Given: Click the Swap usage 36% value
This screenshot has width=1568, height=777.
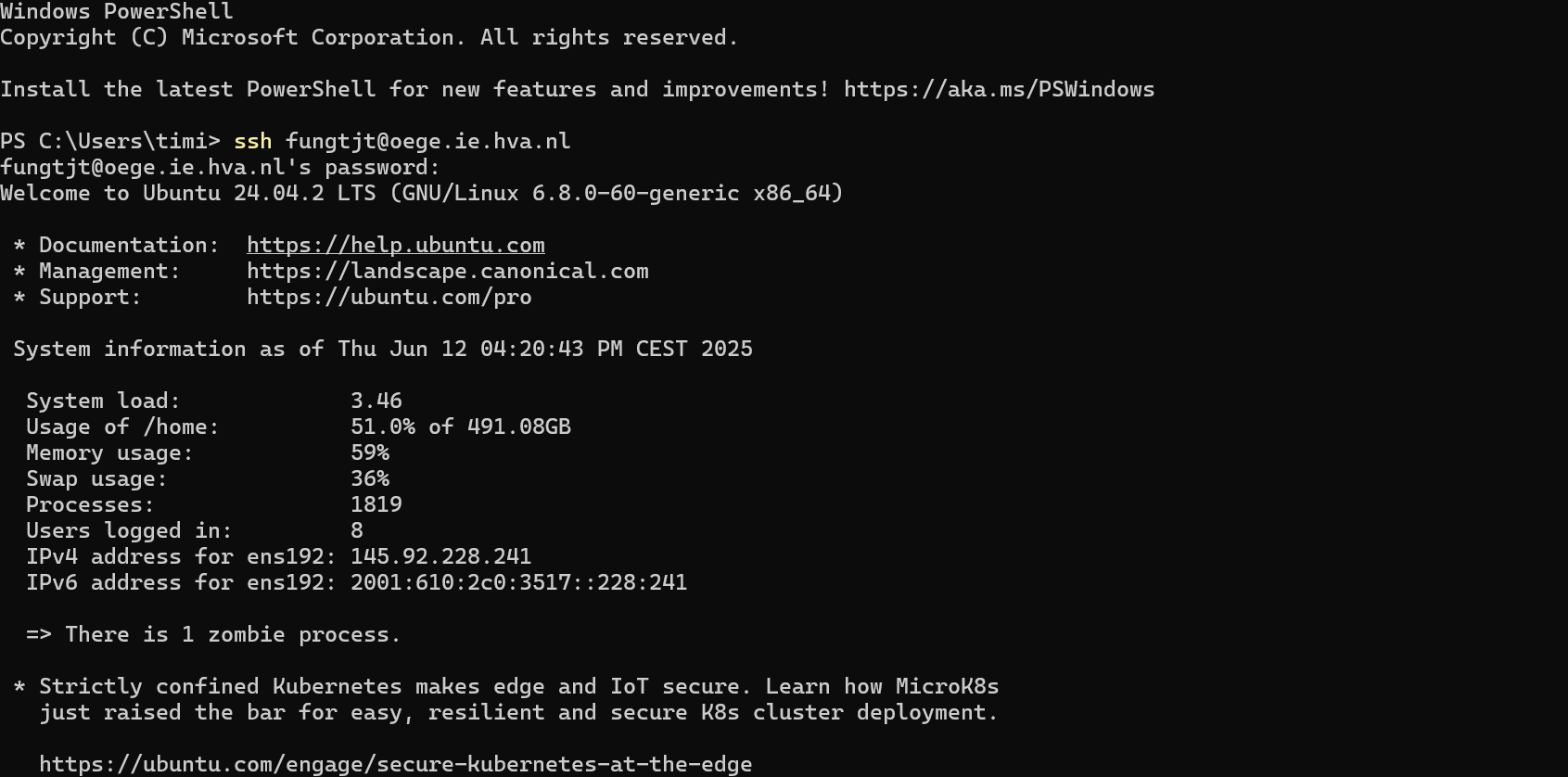Looking at the screenshot, I should pyautogui.click(x=369, y=479).
